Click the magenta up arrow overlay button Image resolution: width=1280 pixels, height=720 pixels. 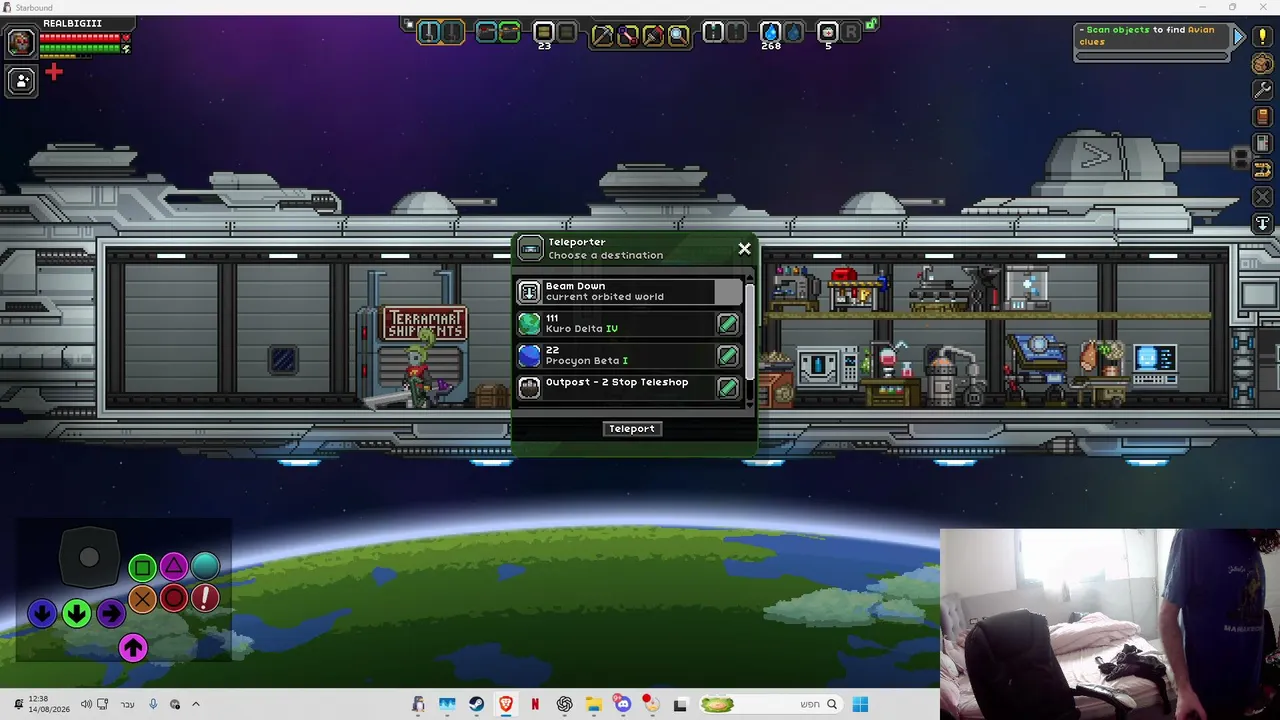point(133,648)
